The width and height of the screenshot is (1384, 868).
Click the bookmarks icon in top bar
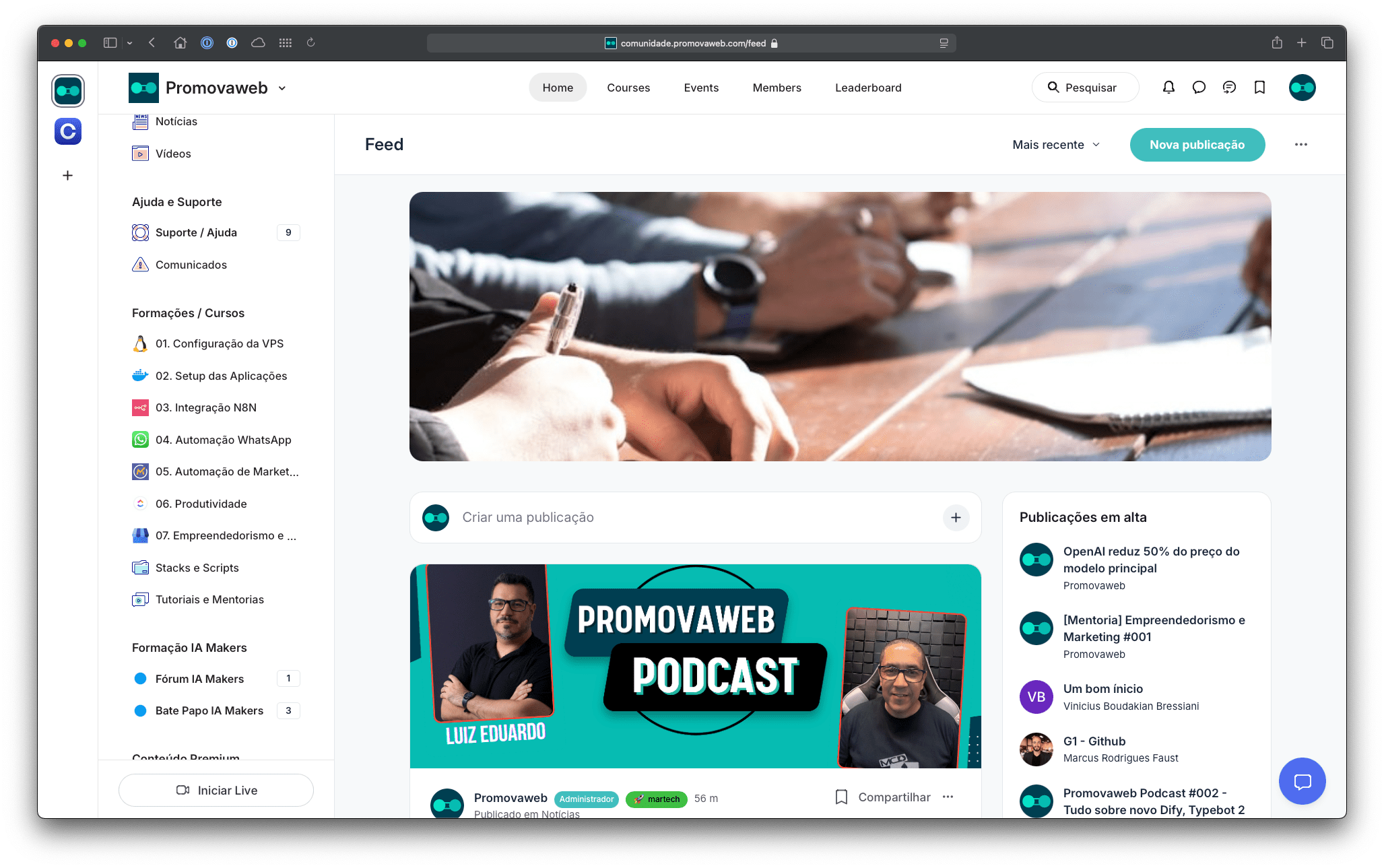[x=1258, y=88]
